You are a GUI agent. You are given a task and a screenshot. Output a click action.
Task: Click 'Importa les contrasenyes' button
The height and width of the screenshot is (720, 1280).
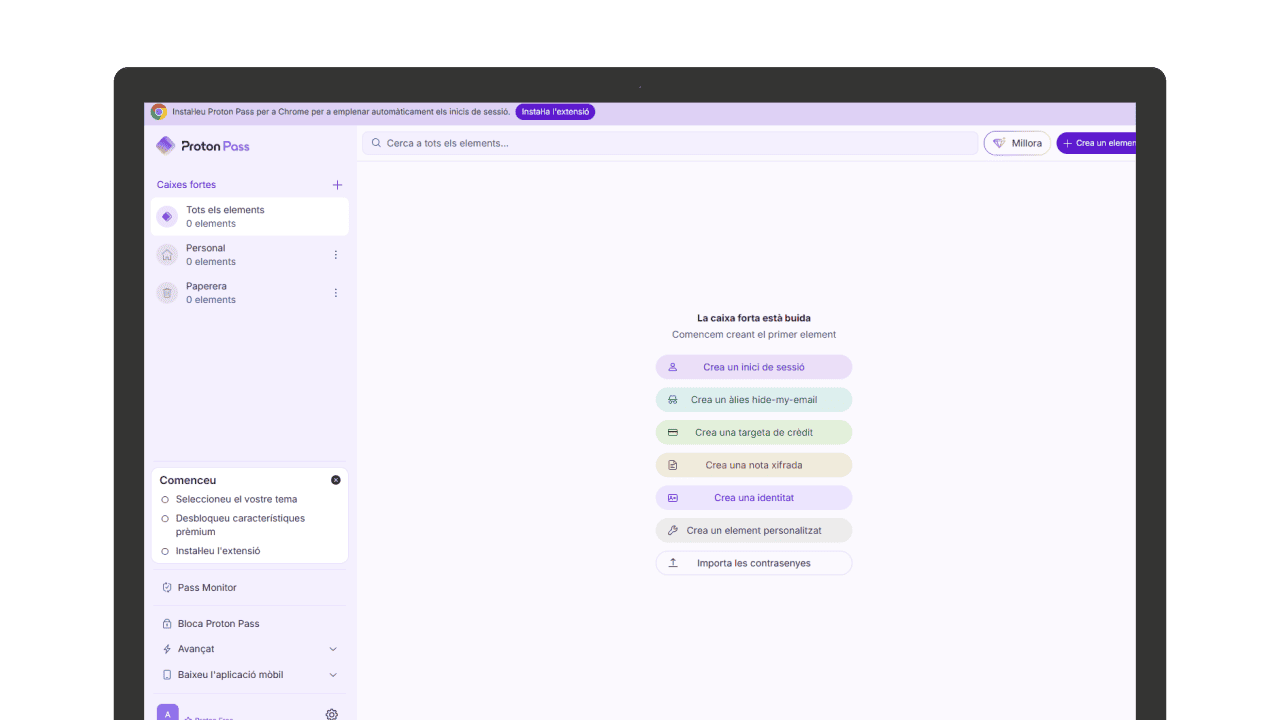click(754, 563)
